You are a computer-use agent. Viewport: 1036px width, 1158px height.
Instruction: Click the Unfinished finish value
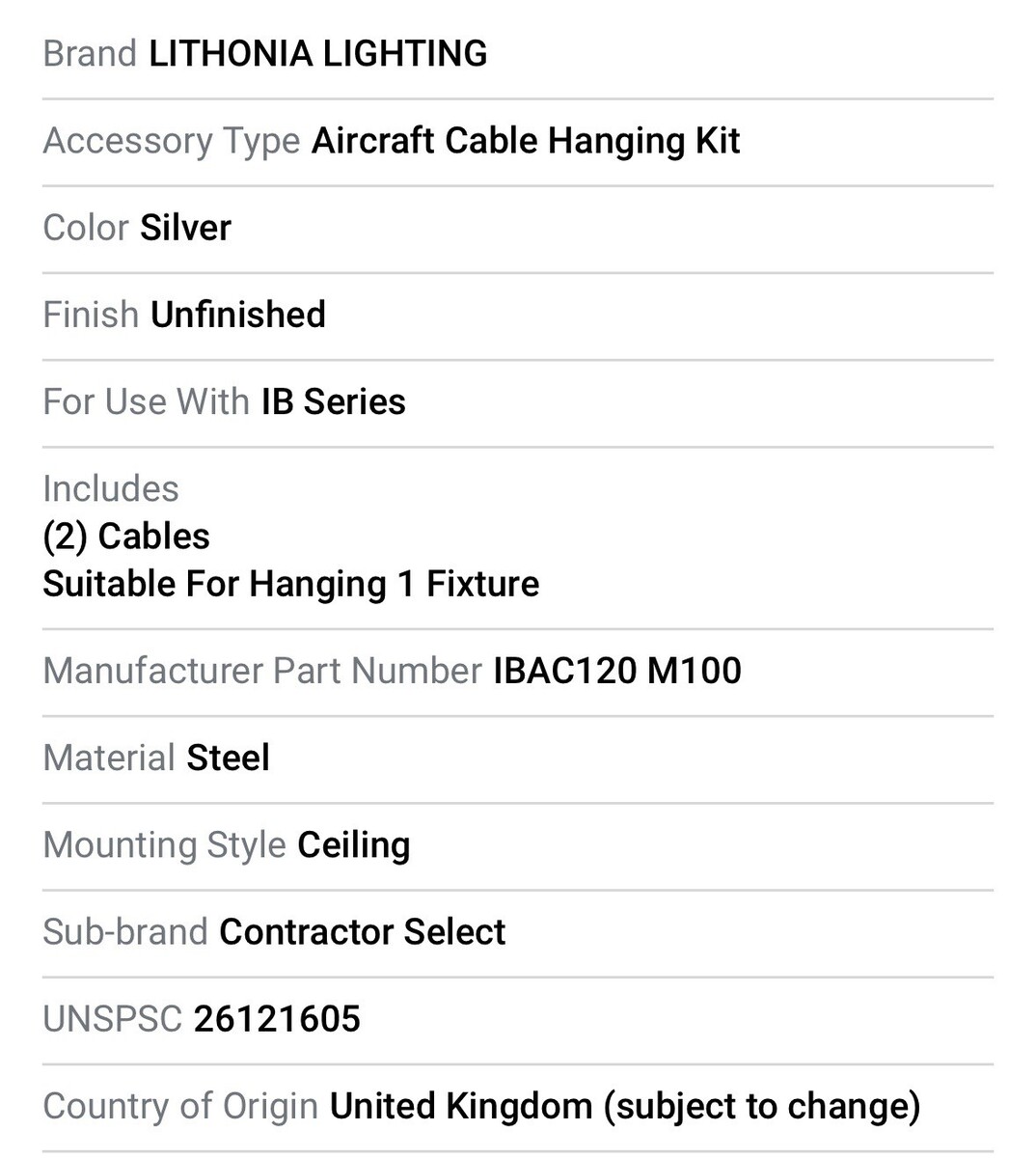click(x=237, y=315)
